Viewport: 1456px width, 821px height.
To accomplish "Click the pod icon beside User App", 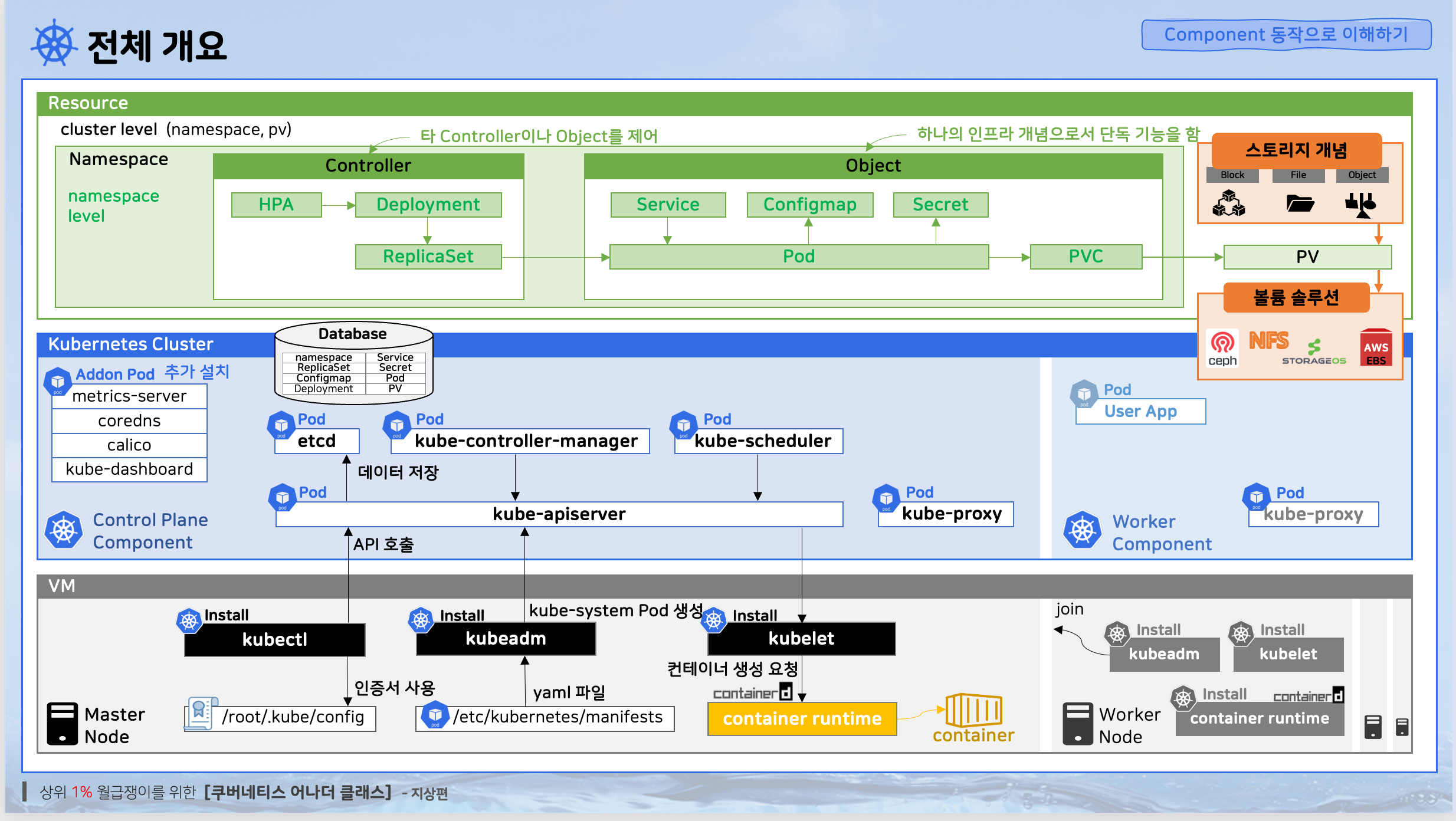I will click(x=1084, y=395).
